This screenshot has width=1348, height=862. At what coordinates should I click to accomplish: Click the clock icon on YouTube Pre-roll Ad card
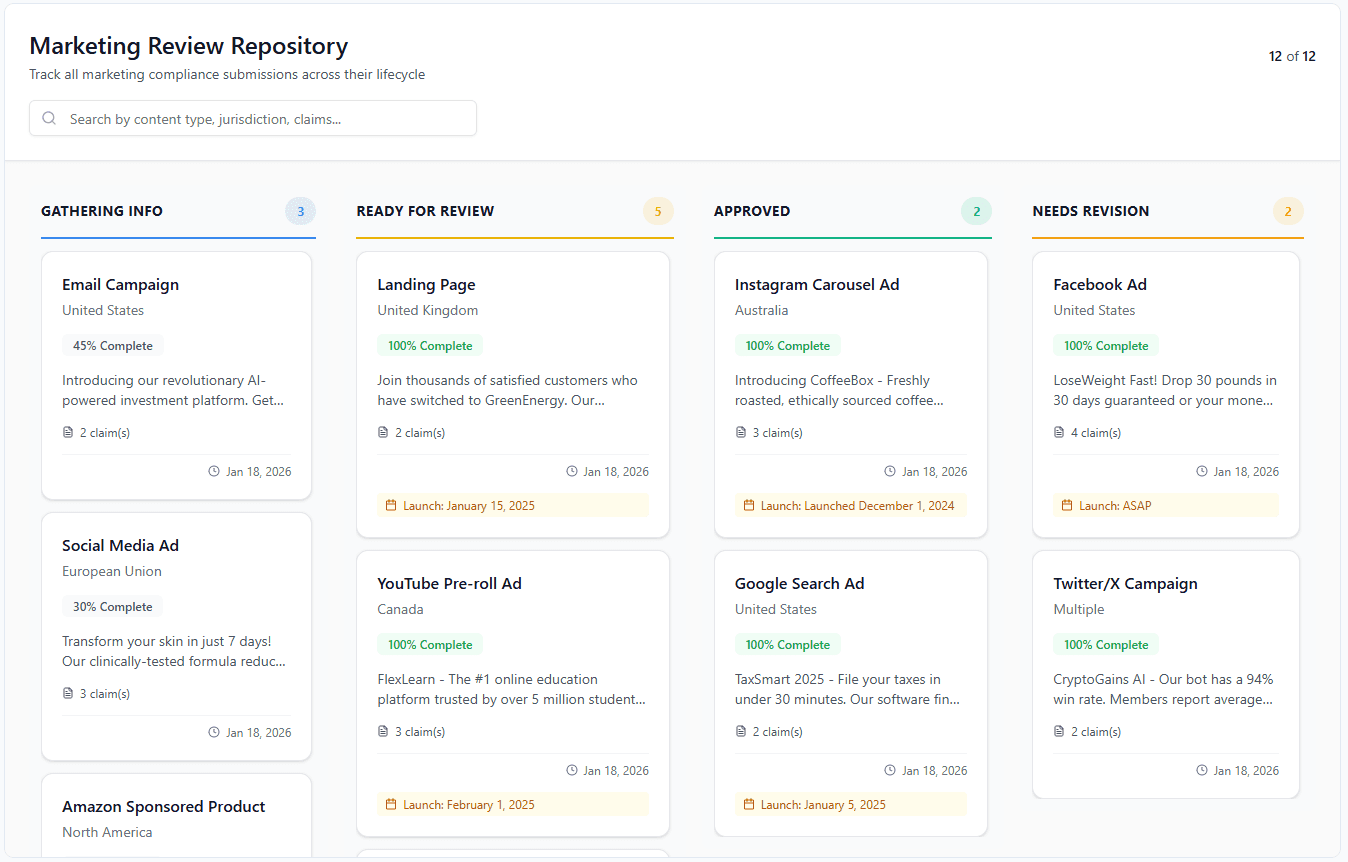572,770
